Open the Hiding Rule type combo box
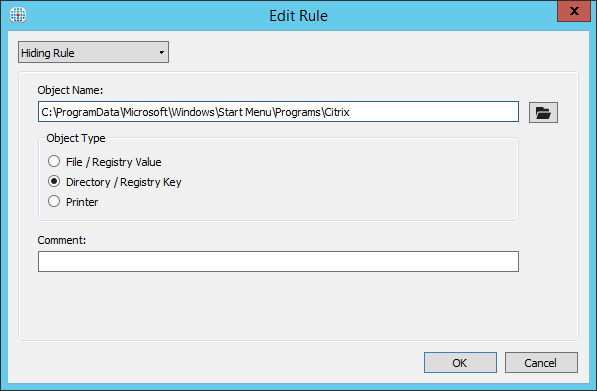The width and height of the screenshot is (597, 391). click(x=93, y=52)
